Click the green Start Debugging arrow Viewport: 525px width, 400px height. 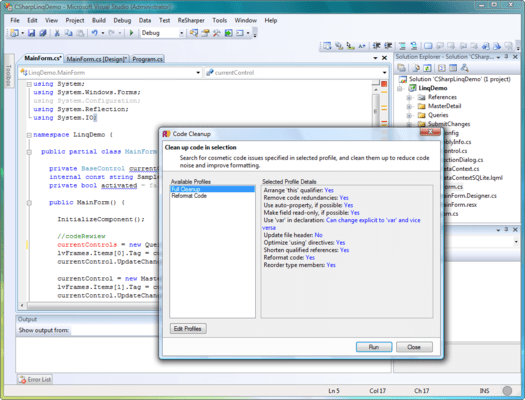132,33
